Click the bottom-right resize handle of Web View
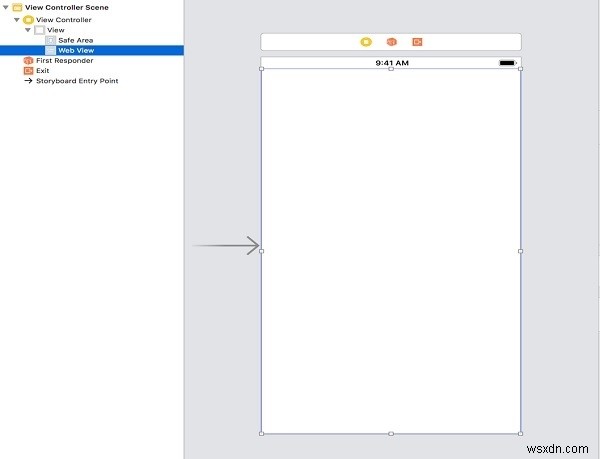600x459 pixels. coord(520,434)
